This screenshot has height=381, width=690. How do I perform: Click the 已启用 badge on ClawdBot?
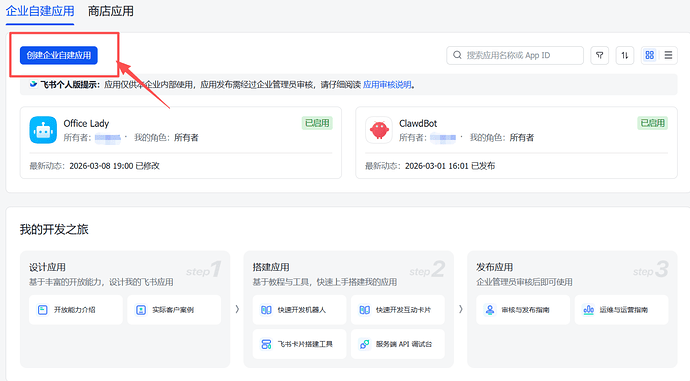653,123
